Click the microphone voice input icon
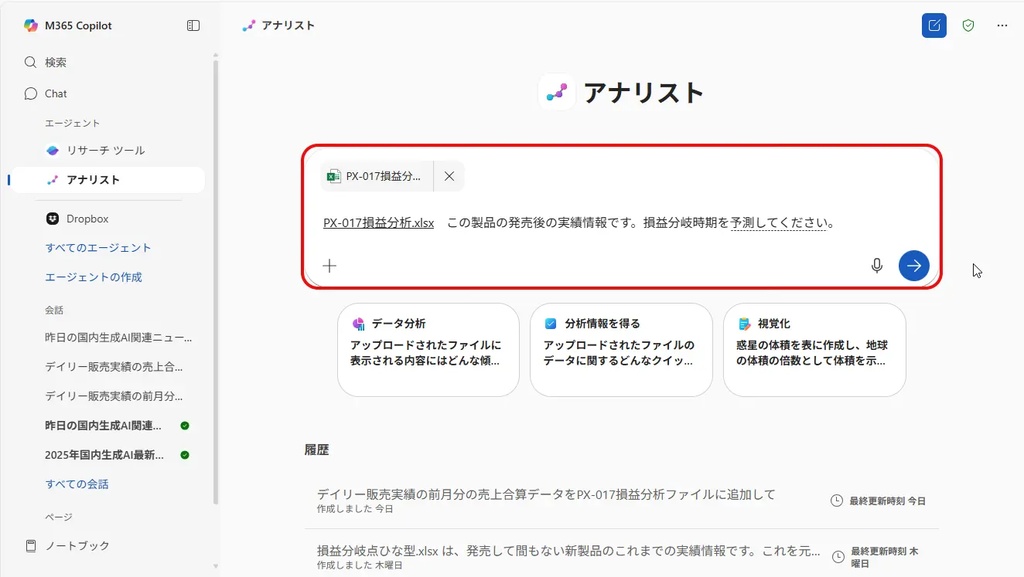This screenshot has width=1024, height=577. click(877, 265)
